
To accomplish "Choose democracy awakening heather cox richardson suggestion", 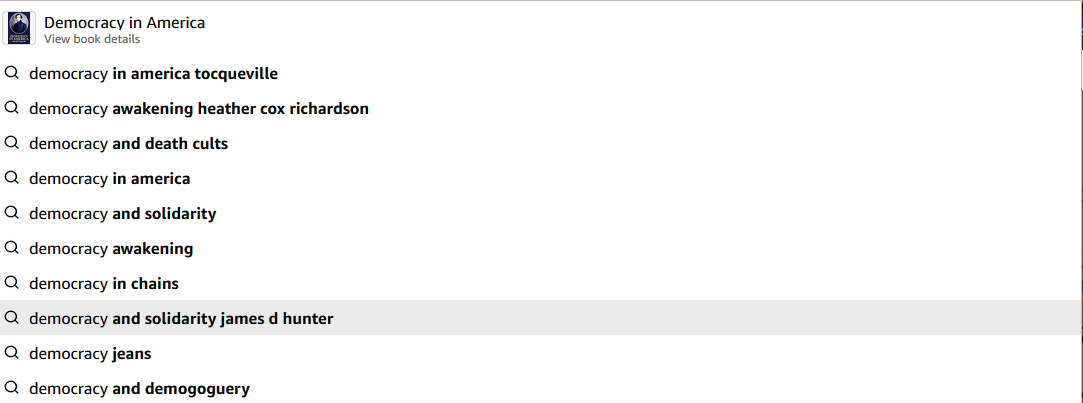I will [x=542, y=109].
